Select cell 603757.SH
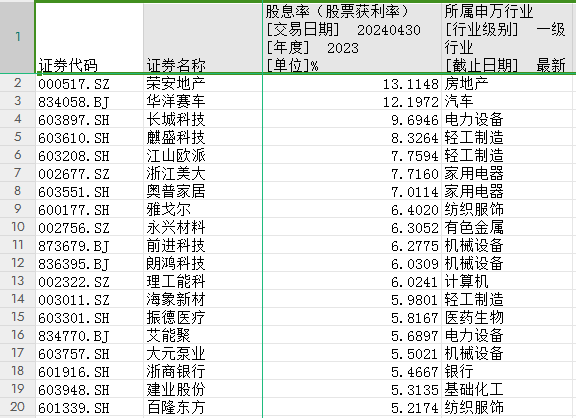Image resolution: width=576 pixels, height=418 pixels. click(x=89, y=353)
